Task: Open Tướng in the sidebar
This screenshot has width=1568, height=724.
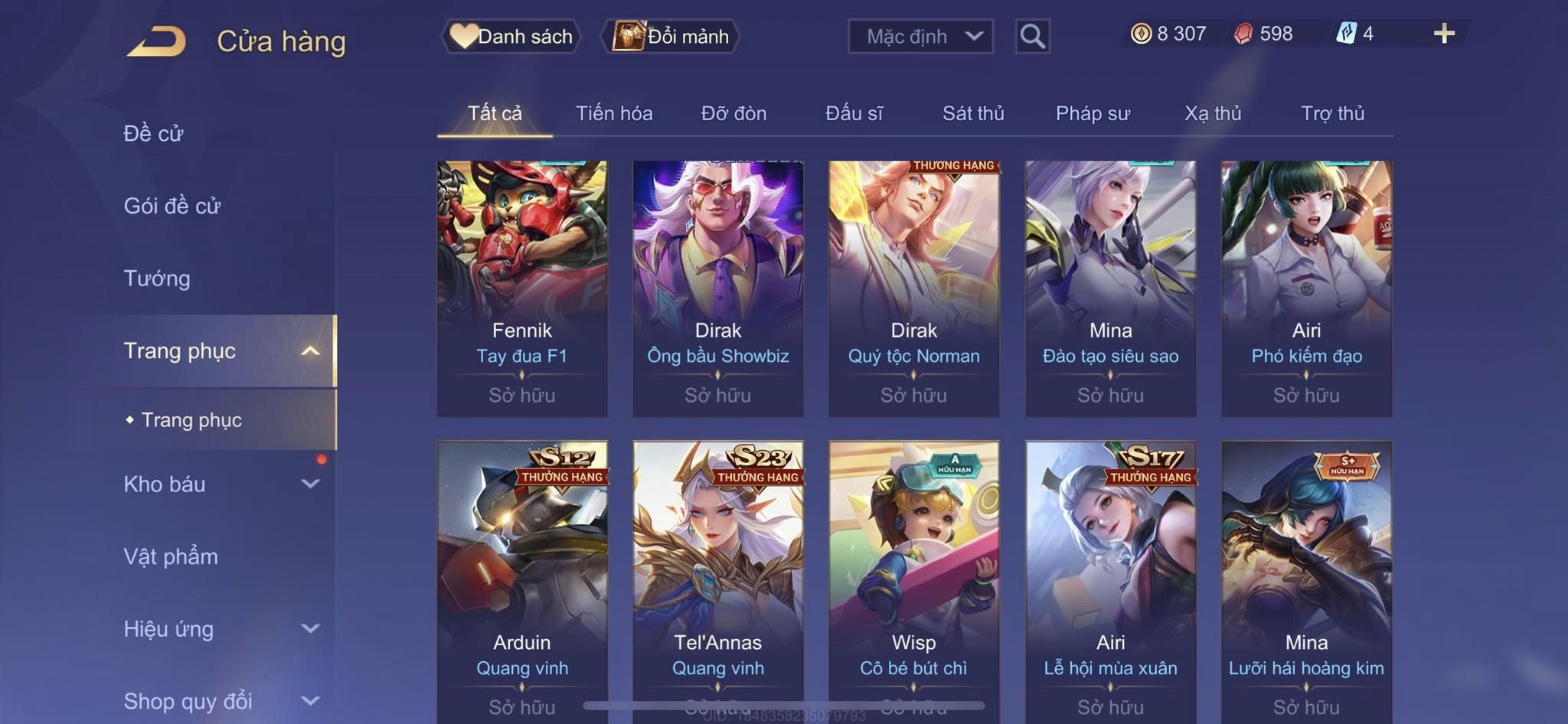Action: pos(157,279)
